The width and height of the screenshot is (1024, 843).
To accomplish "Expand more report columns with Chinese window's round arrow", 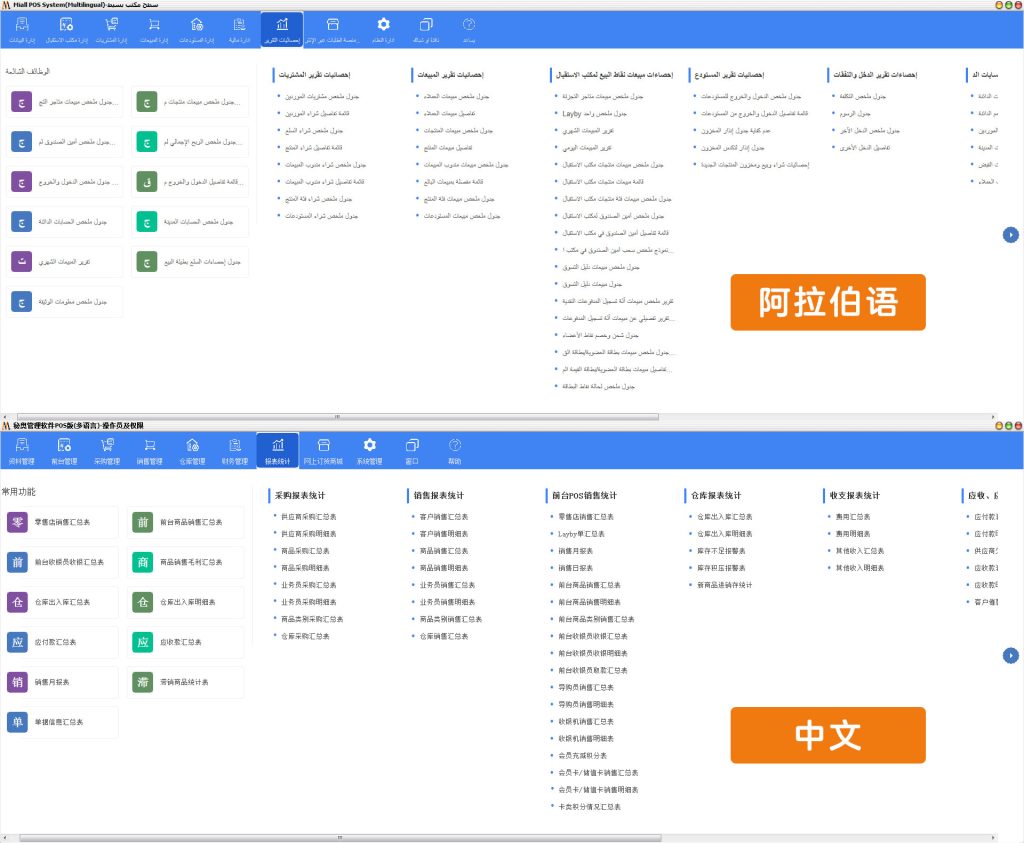I will pos(1010,655).
